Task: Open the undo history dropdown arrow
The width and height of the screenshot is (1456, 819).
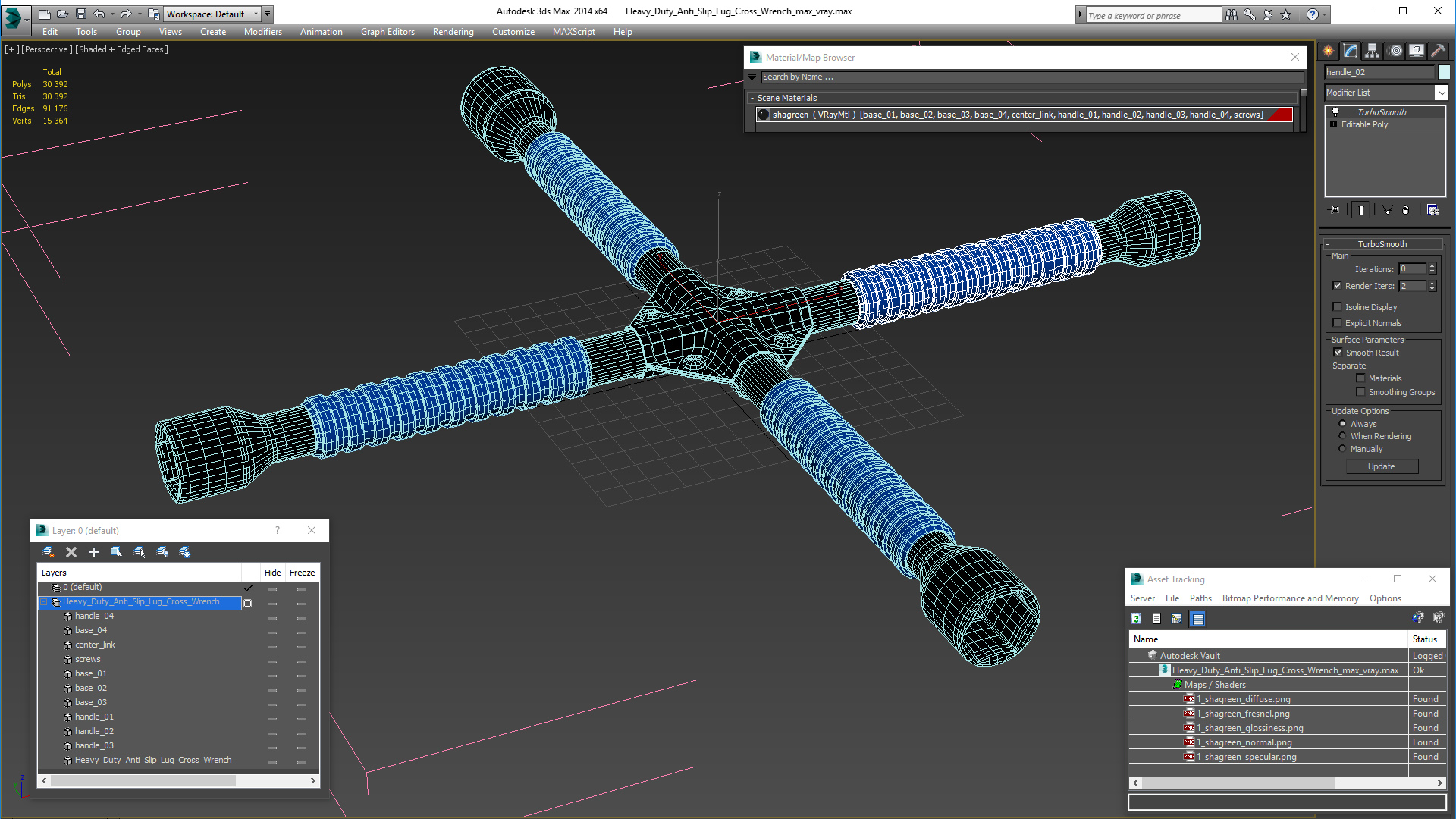Action: [x=112, y=14]
